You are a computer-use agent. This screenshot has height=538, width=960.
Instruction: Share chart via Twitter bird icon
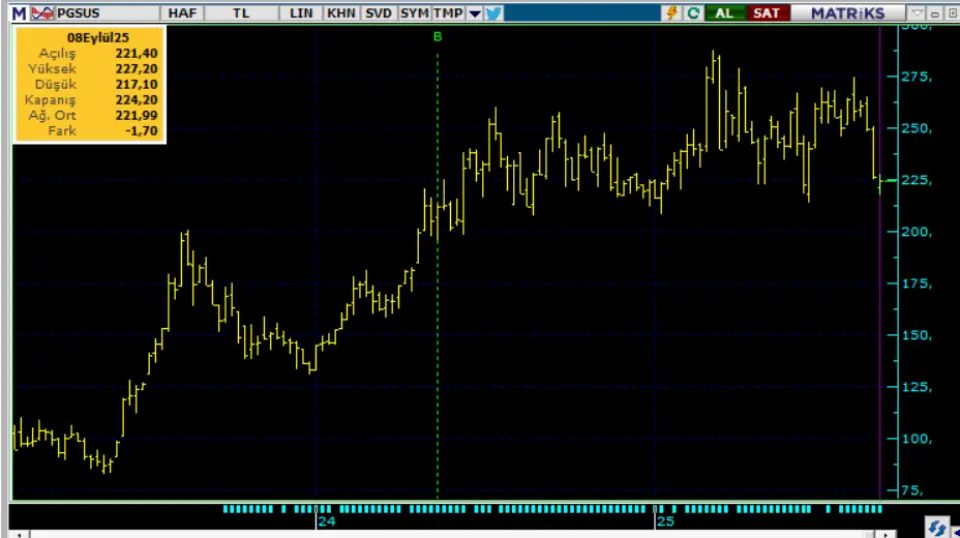click(493, 13)
